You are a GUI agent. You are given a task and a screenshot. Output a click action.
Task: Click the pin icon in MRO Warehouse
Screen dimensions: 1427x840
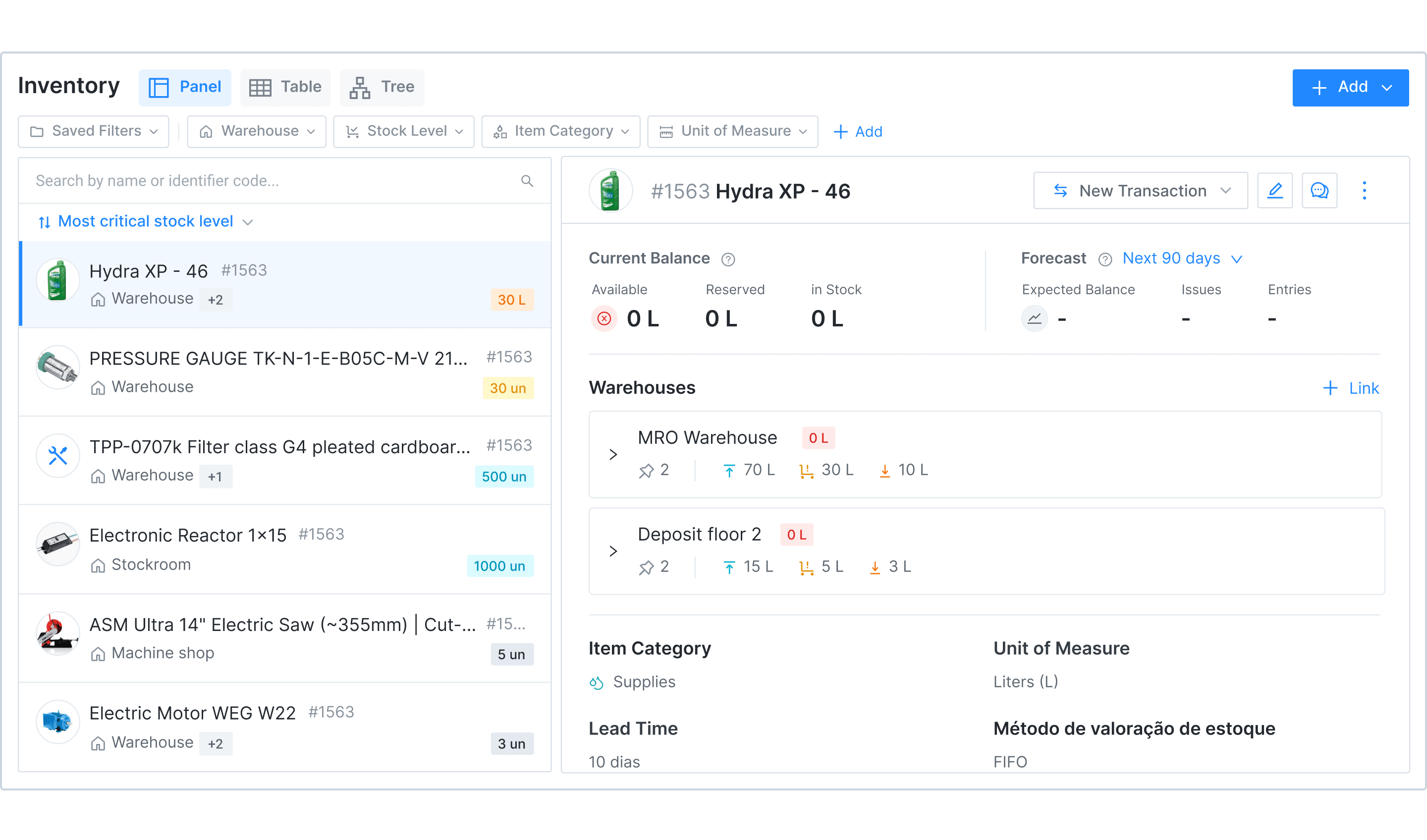[x=646, y=471]
